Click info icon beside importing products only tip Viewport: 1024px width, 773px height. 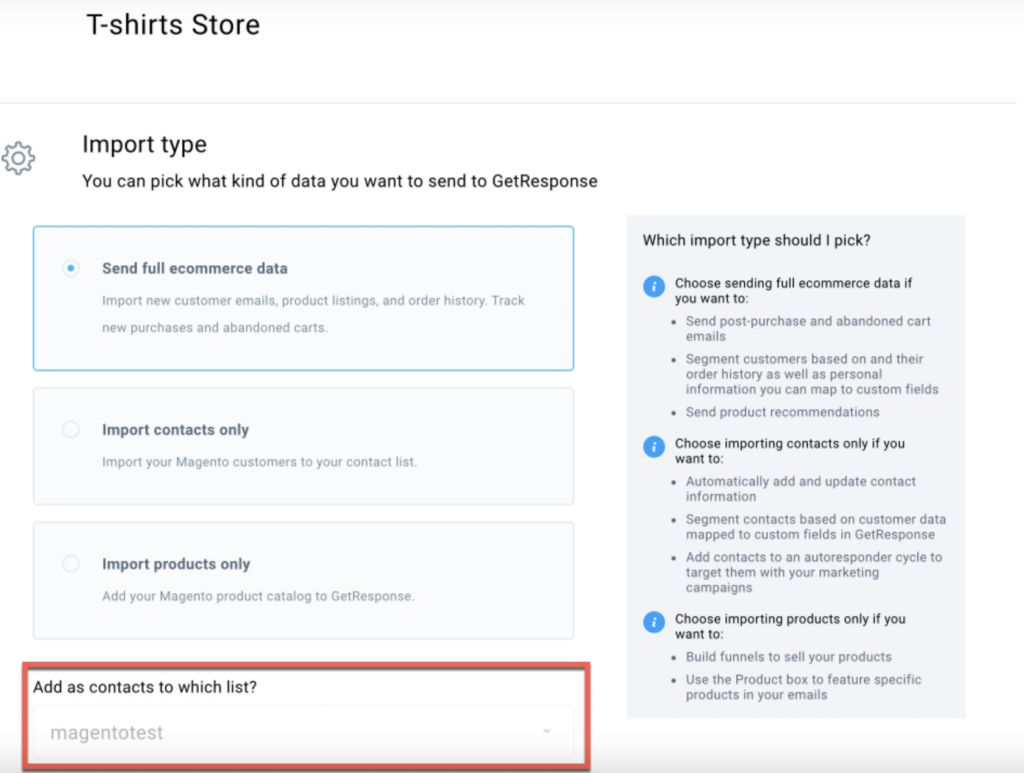(x=654, y=622)
